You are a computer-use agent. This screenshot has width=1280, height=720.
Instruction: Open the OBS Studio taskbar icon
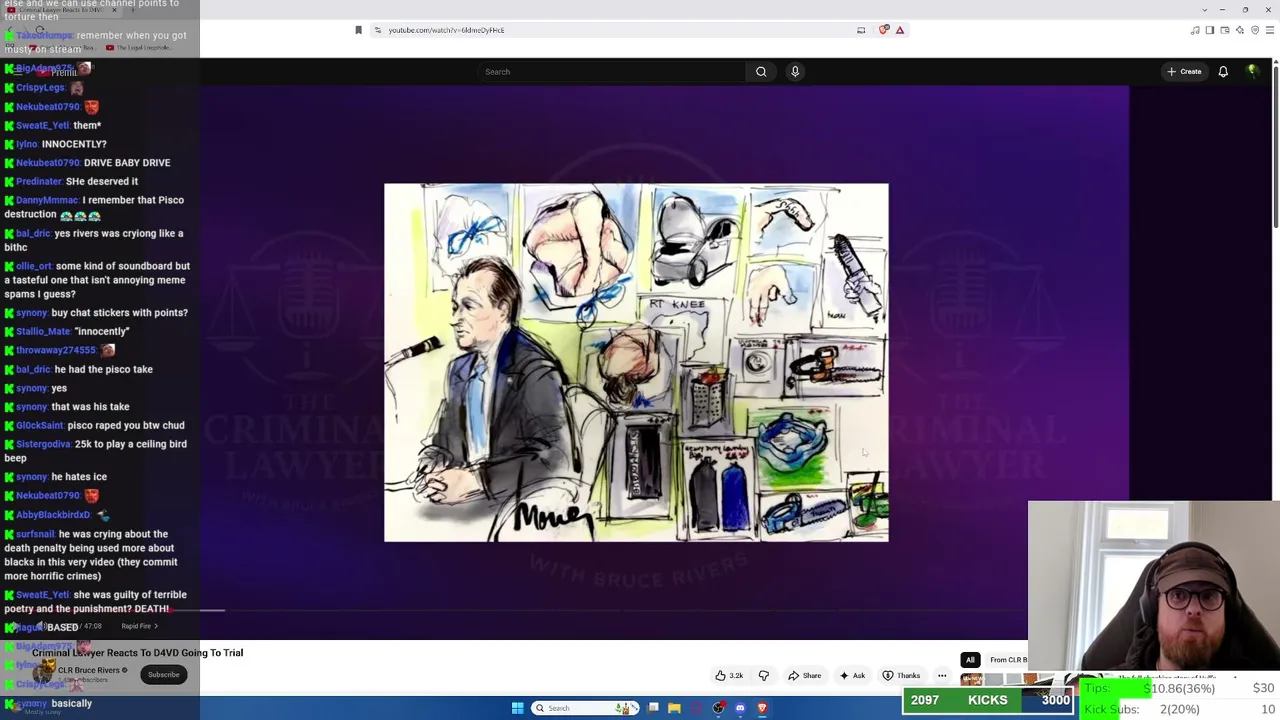(719, 709)
